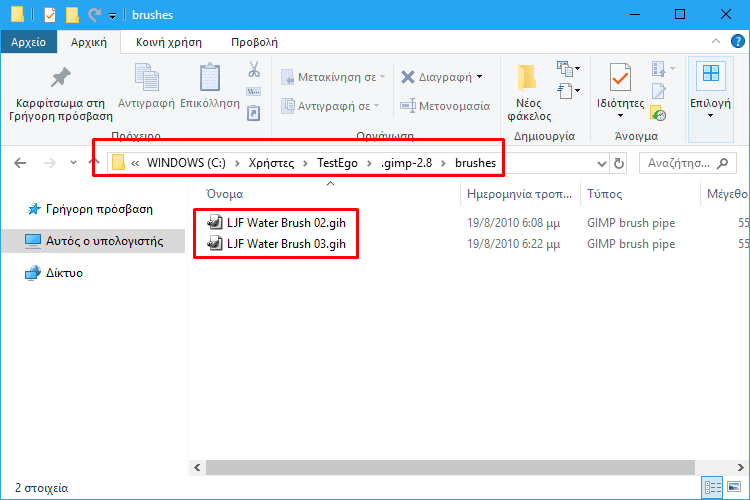The width and height of the screenshot is (750, 500).
Task: Click the copy path icon
Action: coord(254,91)
